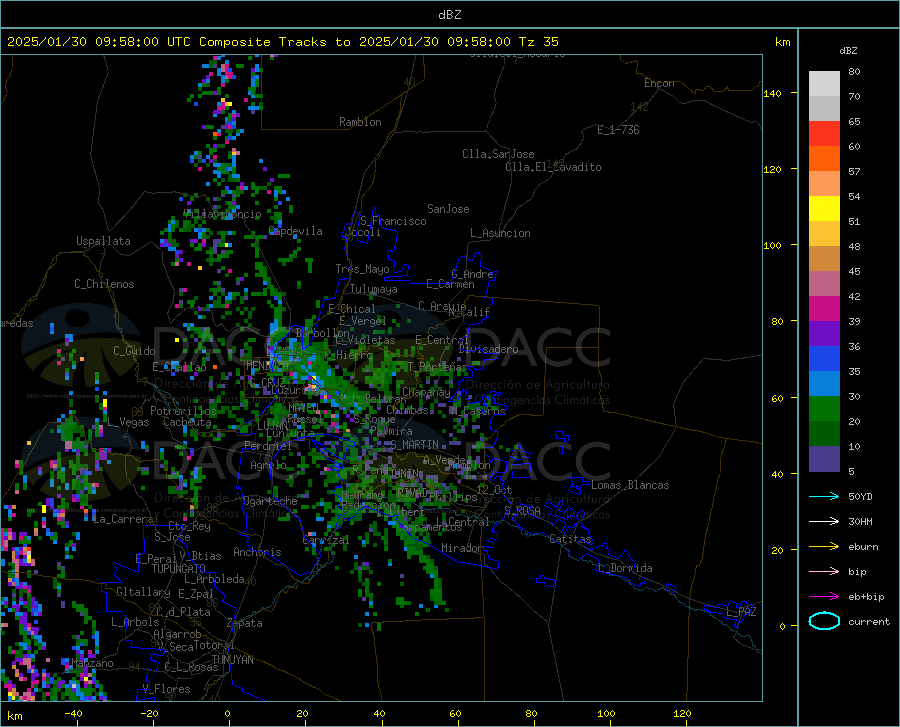Click the Anchoris map label
This screenshot has width=900, height=727.
[x=257, y=552]
